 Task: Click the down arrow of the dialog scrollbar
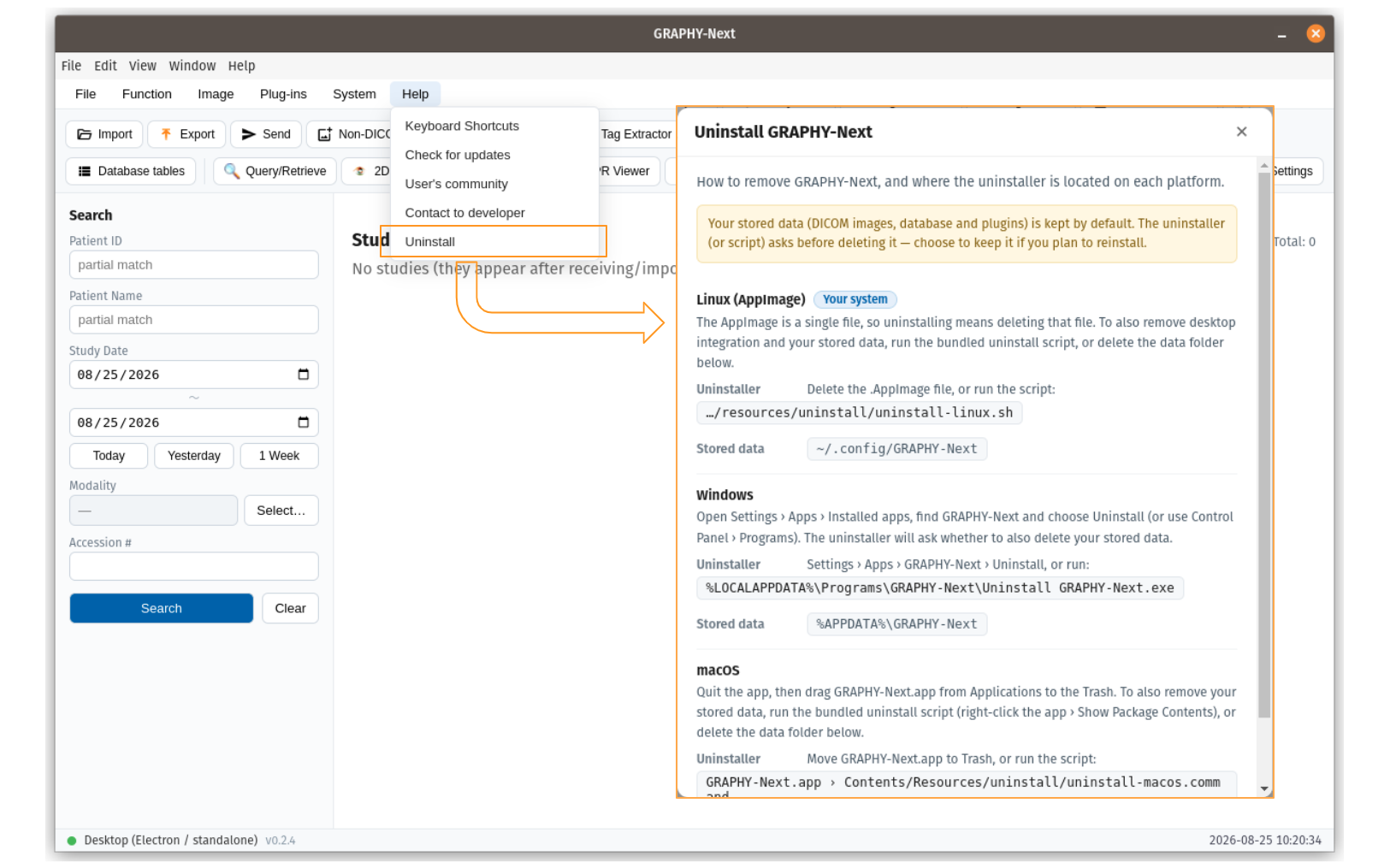tap(1264, 789)
